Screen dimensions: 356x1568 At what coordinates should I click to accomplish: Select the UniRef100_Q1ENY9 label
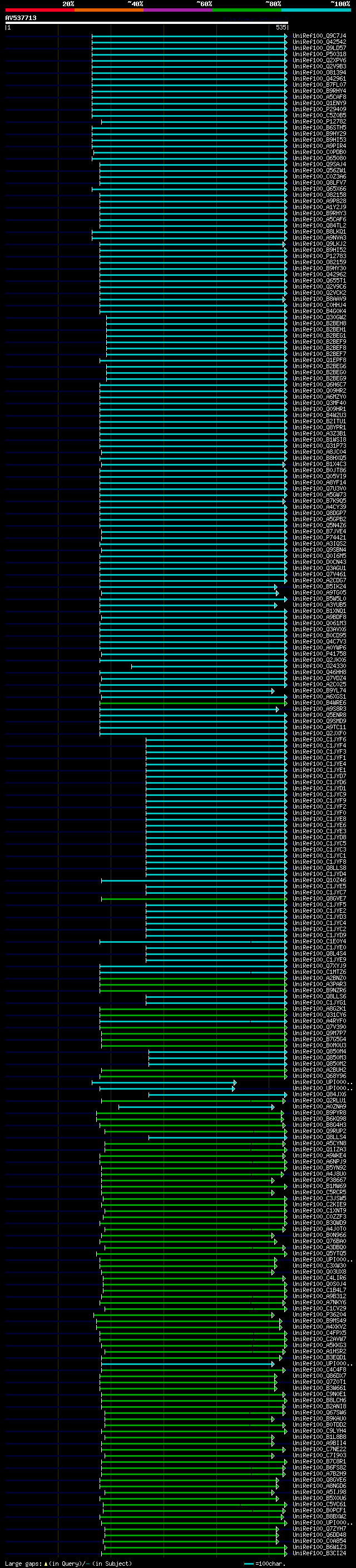click(x=319, y=103)
